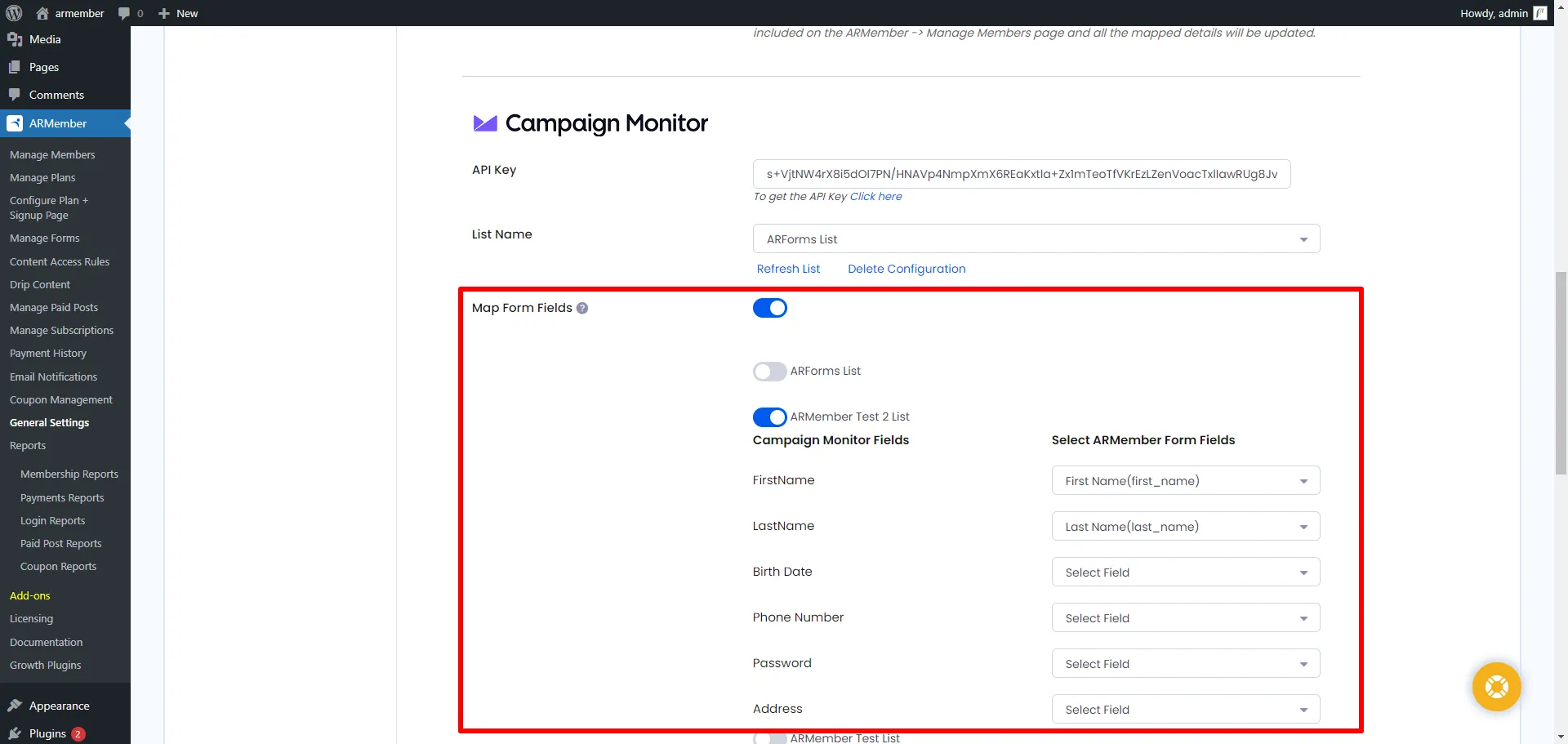1568x744 pixels.
Task: Click the plus New icon in admin bar
Action: [163, 13]
